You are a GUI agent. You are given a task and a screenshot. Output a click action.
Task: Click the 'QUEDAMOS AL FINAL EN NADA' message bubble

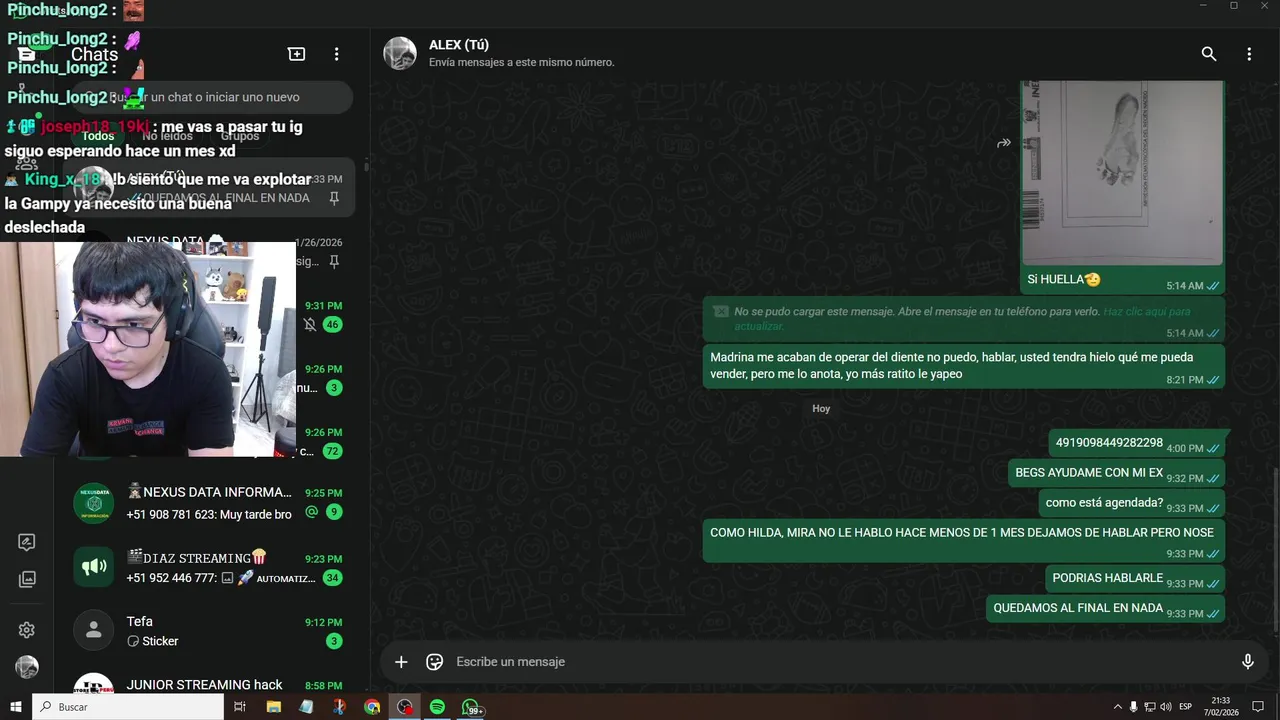[1105, 608]
